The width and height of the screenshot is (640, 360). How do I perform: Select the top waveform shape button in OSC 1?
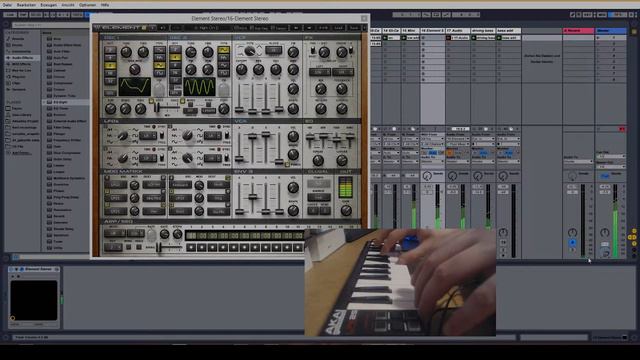click(x=159, y=49)
